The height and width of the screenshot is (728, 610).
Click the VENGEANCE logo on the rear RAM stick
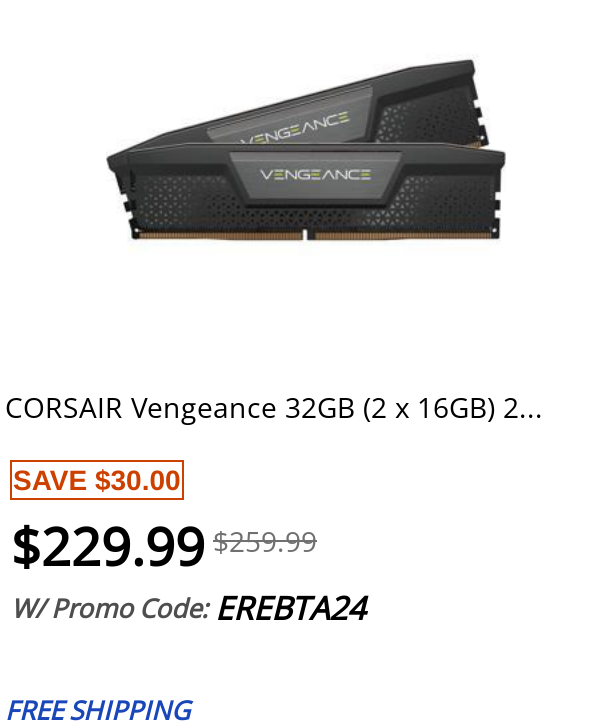coord(297,128)
